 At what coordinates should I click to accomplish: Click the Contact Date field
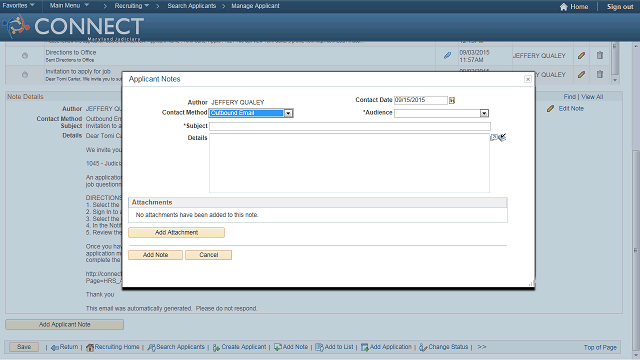click(x=421, y=100)
